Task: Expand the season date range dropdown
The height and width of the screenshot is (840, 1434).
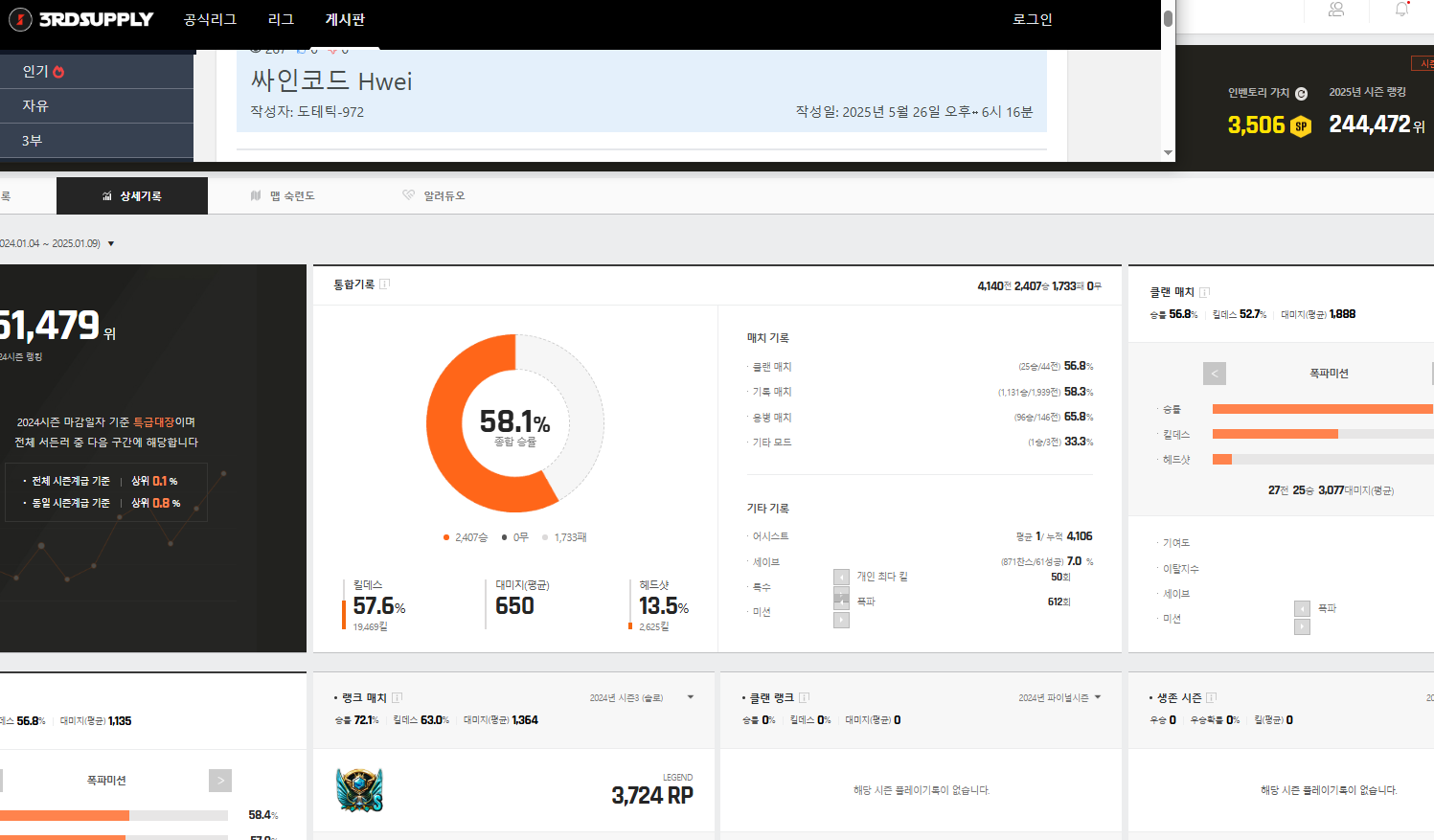Action: click(x=111, y=243)
